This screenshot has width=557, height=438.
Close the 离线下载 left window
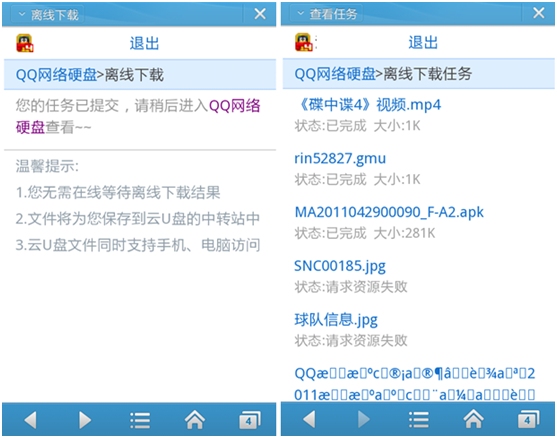[260, 14]
